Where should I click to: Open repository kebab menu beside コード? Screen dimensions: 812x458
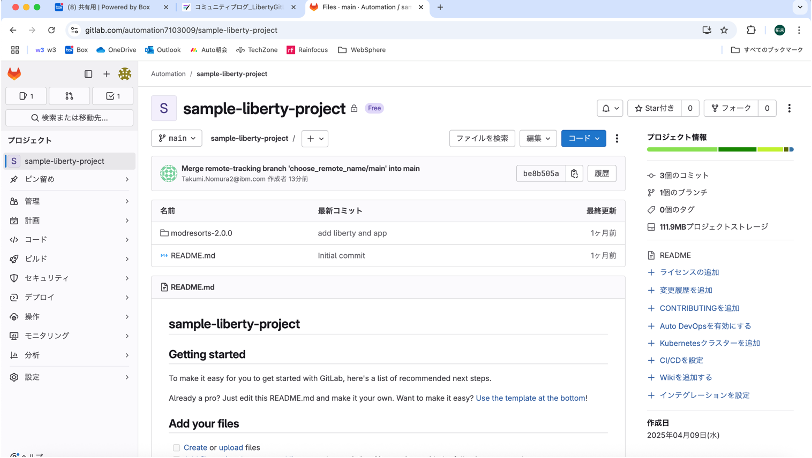(617, 138)
